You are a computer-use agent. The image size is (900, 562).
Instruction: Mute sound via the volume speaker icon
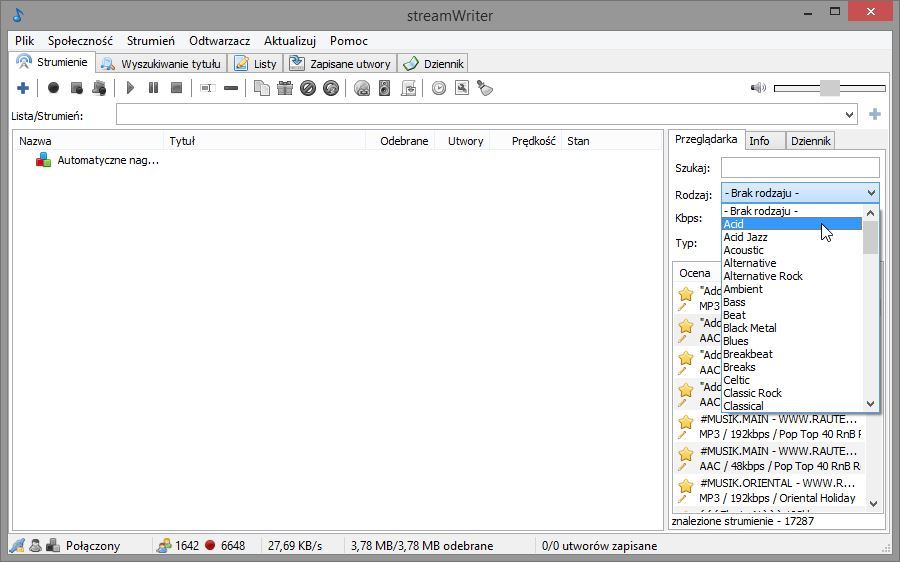coord(758,88)
